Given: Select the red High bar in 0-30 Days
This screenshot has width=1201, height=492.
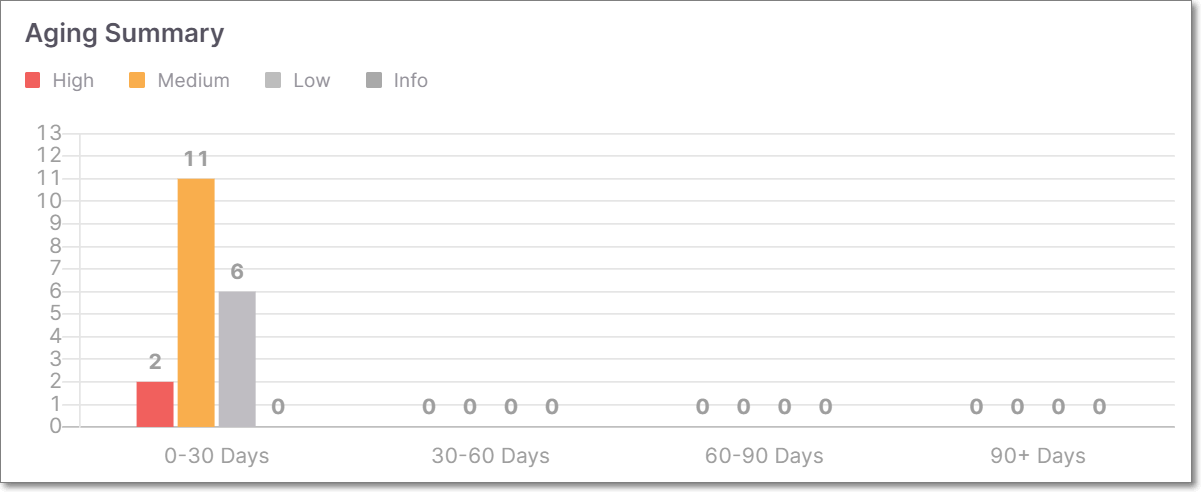Looking at the screenshot, I should (x=155, y=404).
